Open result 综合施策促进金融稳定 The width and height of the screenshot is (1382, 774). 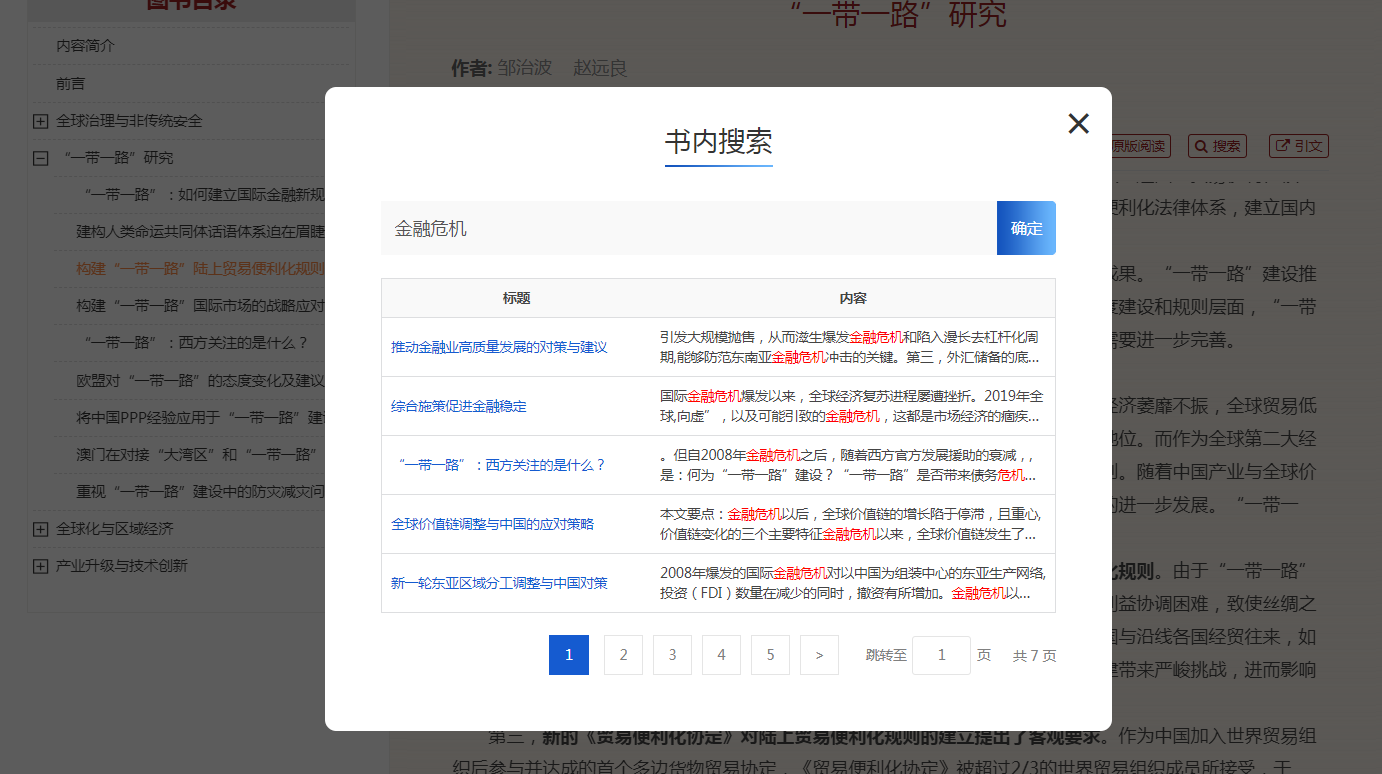point(458,406)
